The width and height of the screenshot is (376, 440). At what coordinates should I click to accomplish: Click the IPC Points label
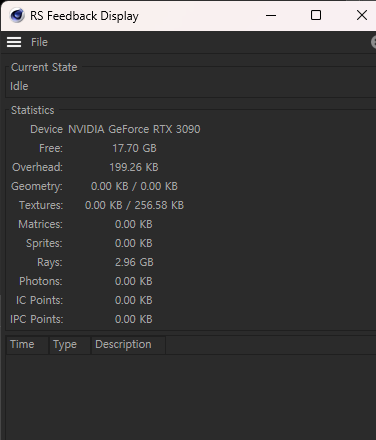tap(37, 319)
